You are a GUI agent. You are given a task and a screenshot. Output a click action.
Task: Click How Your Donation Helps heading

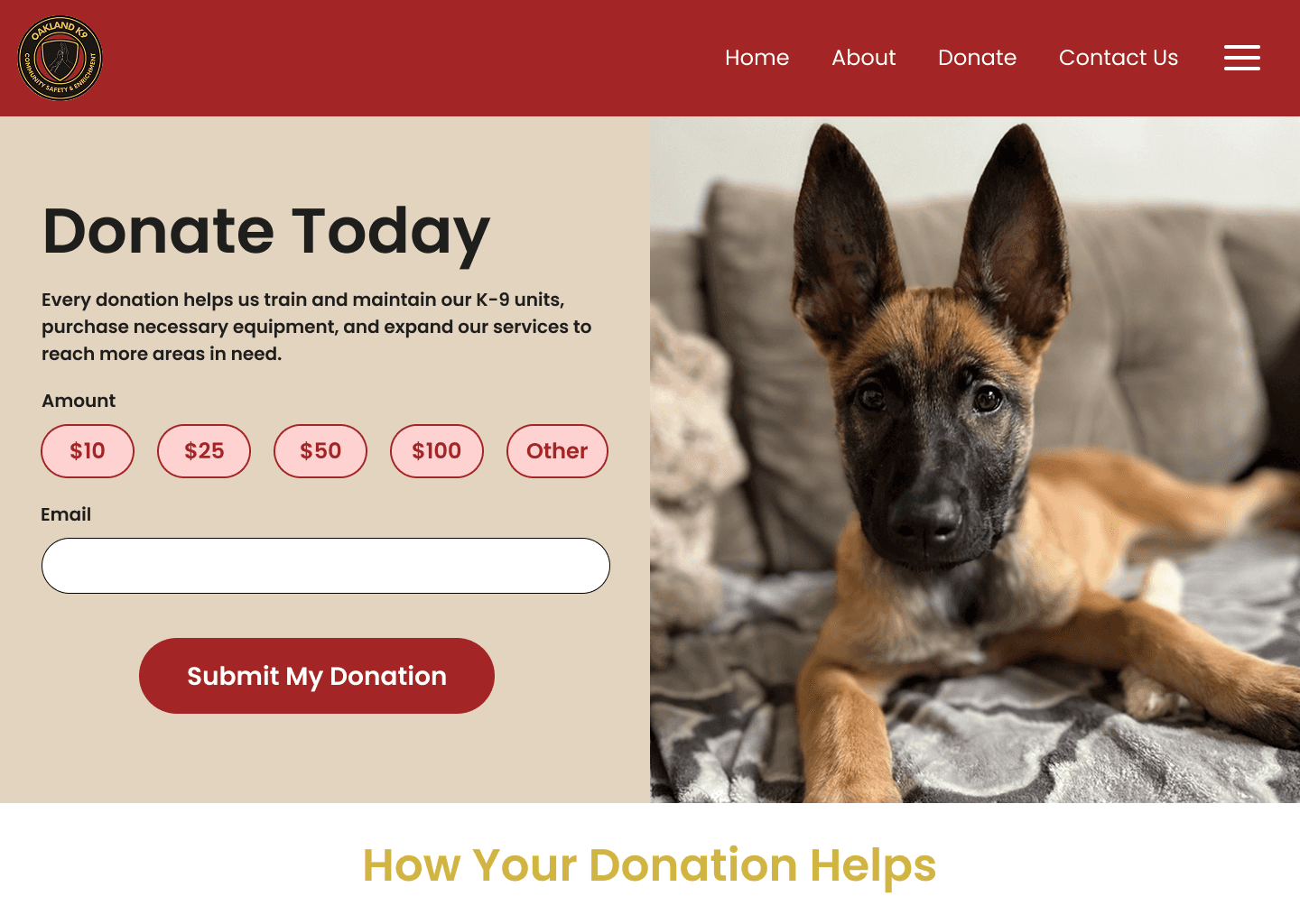[x=650, y=865]
